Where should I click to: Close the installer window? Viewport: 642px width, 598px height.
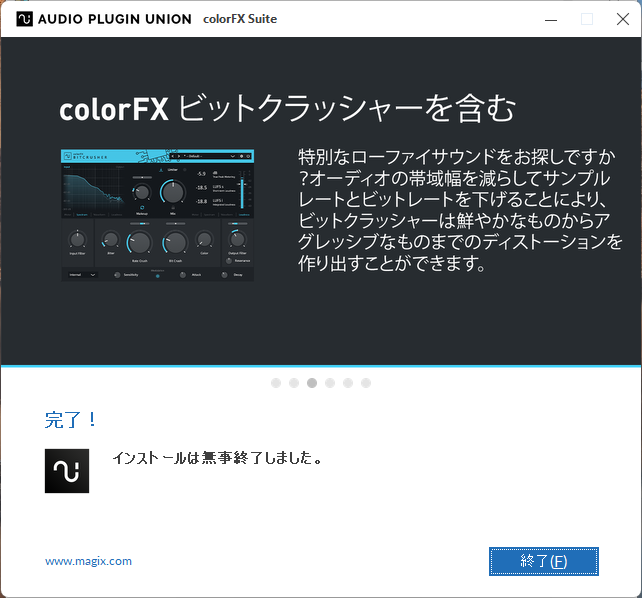pos(623,19)
